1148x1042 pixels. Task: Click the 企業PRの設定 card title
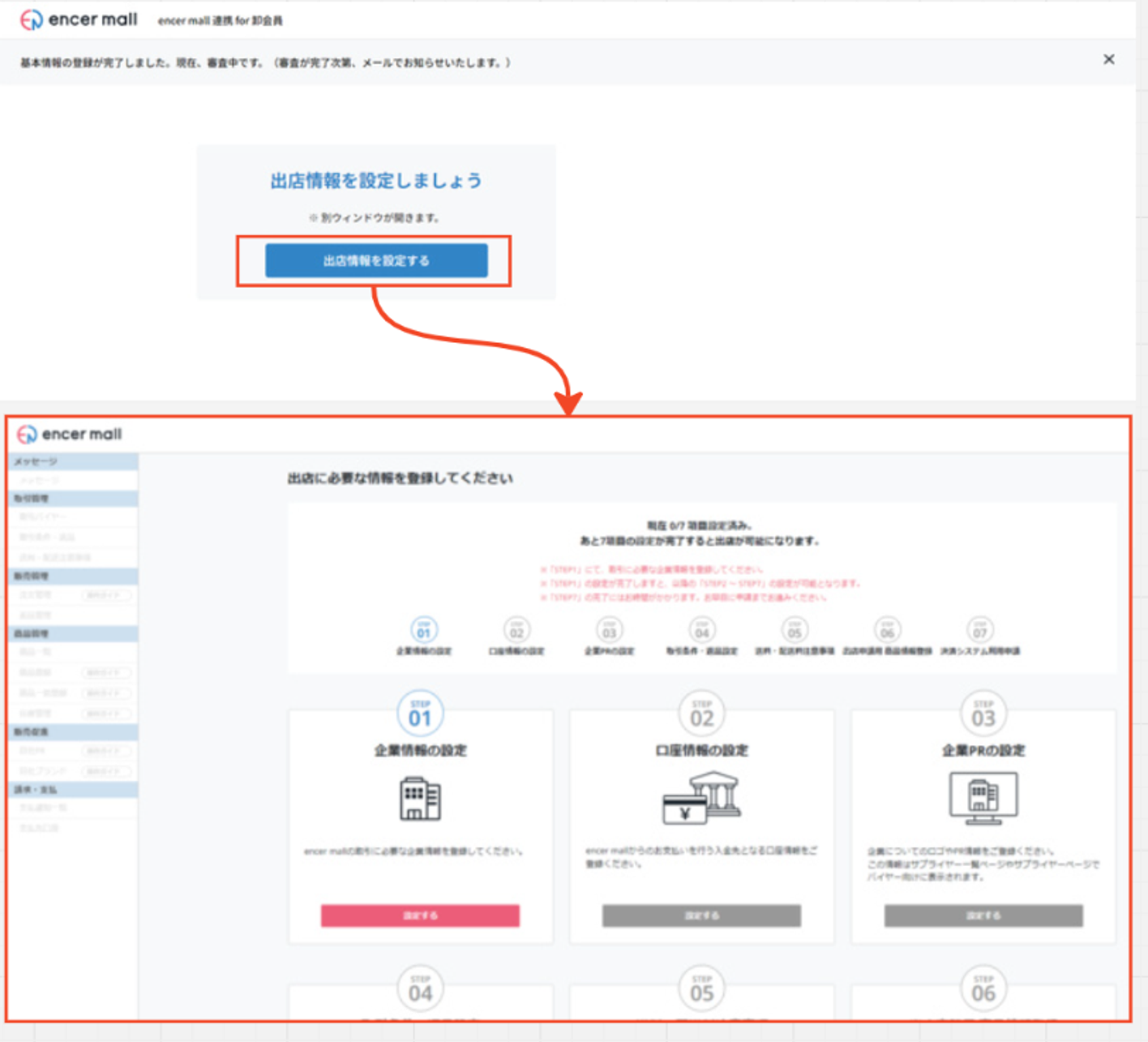click(x=983, y=751)
